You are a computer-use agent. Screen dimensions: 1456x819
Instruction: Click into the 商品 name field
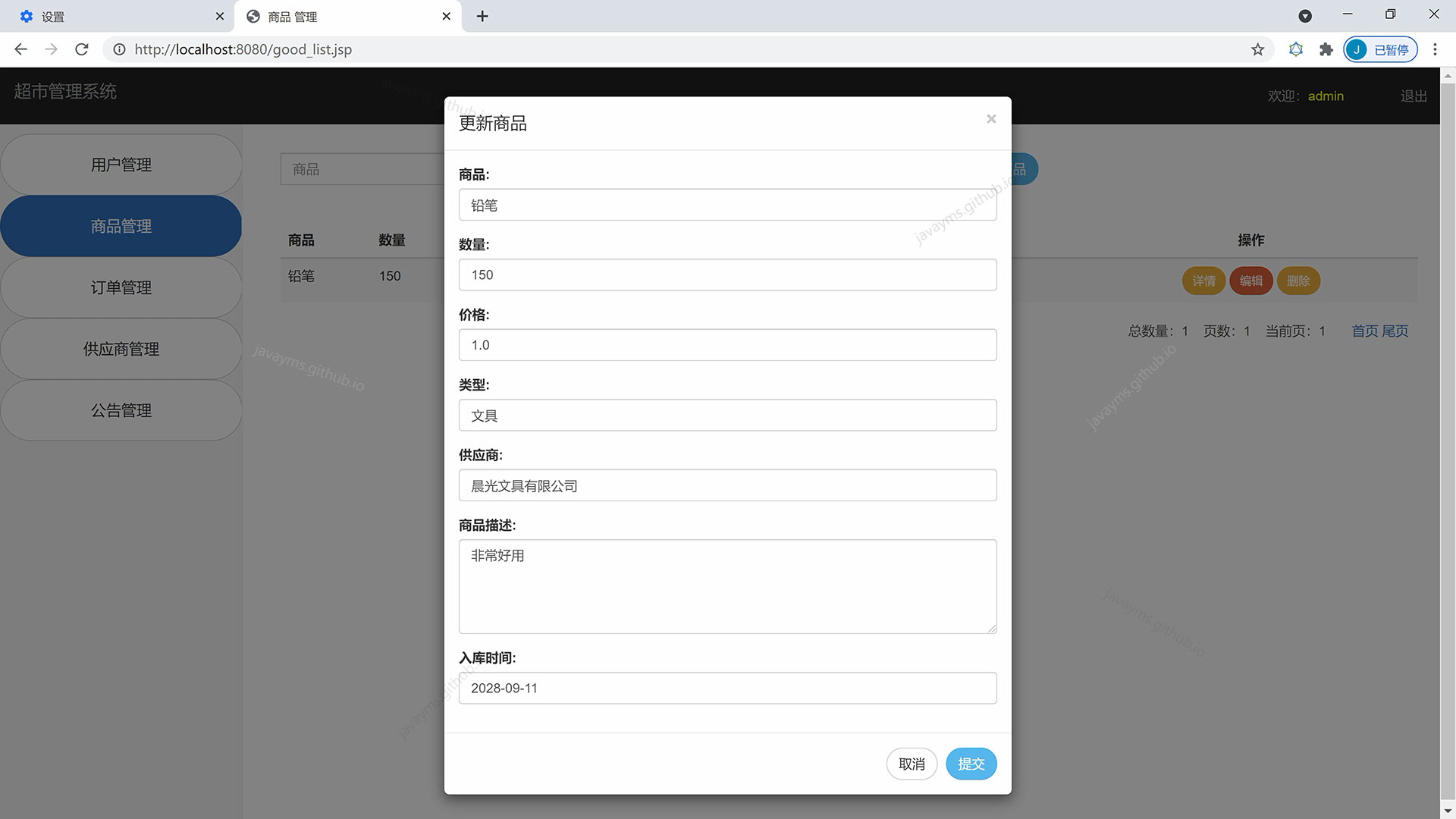point(726,205)
